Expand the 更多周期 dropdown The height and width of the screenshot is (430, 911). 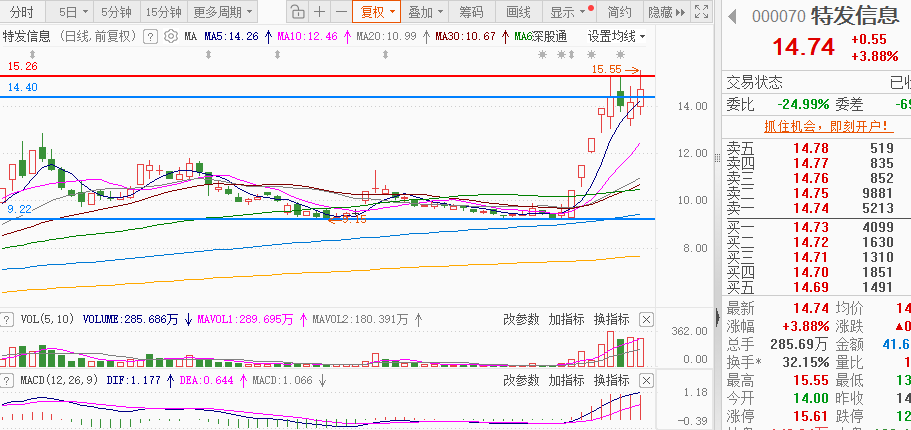[223, 12]
